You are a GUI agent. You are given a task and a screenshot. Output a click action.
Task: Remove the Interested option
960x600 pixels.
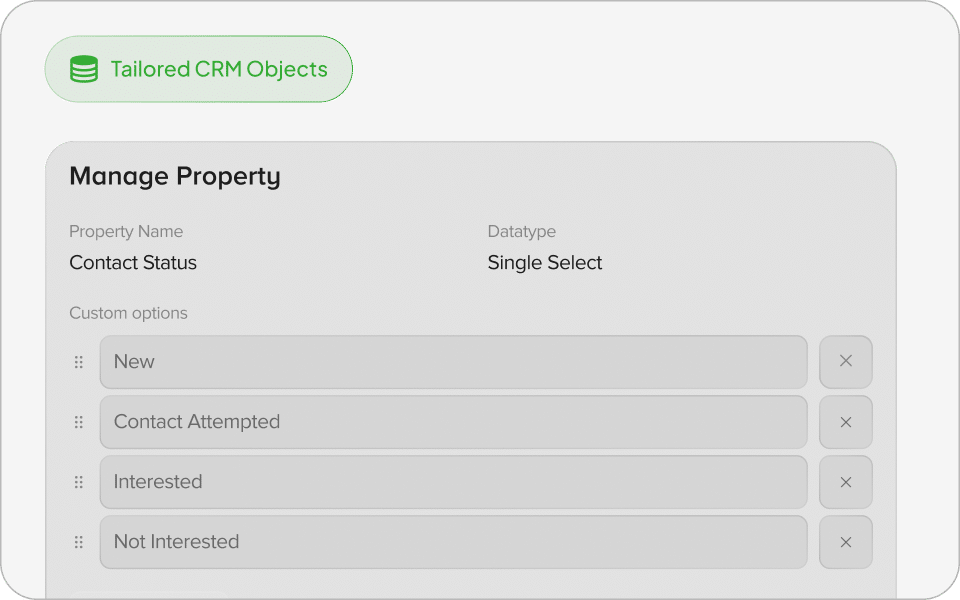(845, 482)
